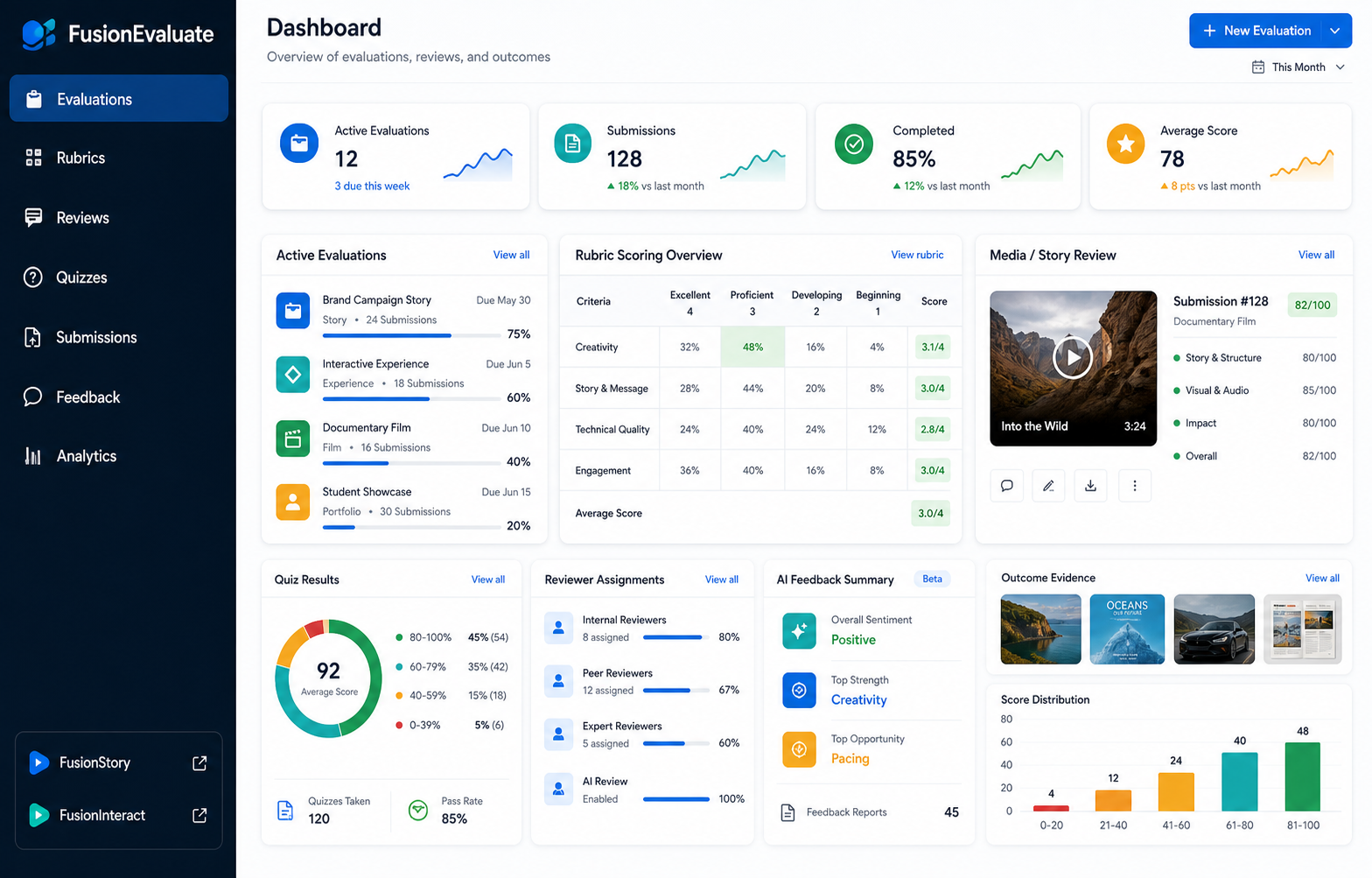This screenshot has height=878, width=1372.
Task: Click the calendar icon beside This Month
Action: coord(1258,67)
